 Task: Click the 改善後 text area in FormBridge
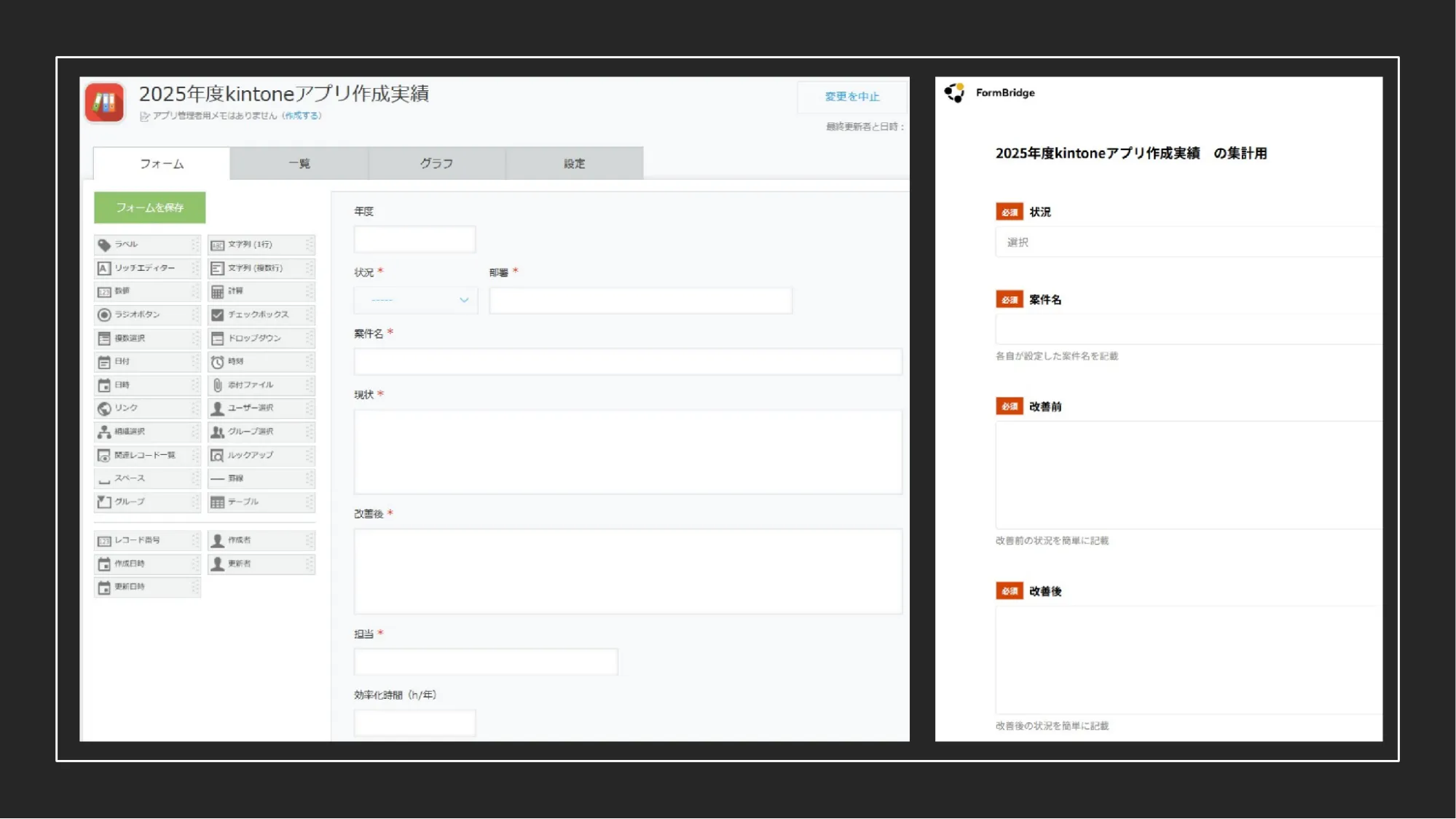[x=1189, y=660]
